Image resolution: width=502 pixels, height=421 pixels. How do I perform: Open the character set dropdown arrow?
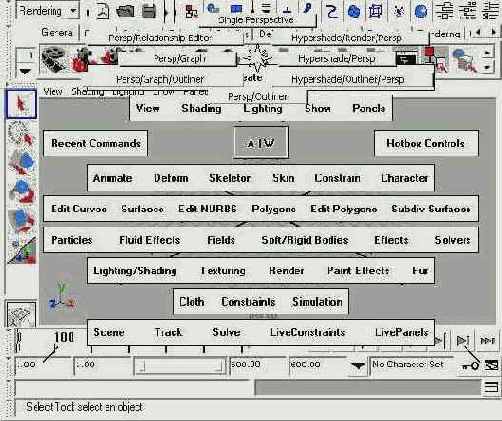[358, 366]
